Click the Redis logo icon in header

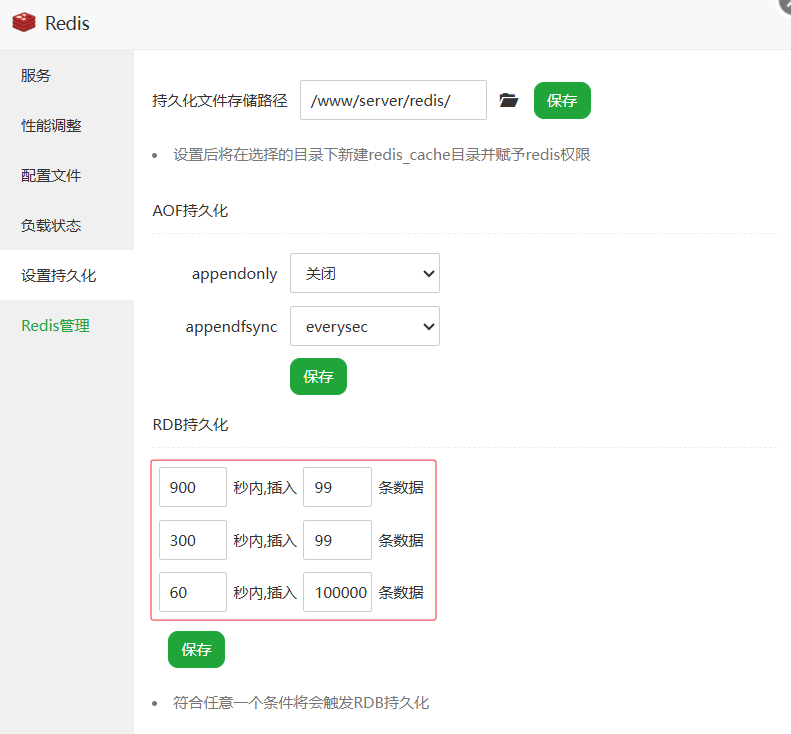pyautogui.click(x=24, y=23)
